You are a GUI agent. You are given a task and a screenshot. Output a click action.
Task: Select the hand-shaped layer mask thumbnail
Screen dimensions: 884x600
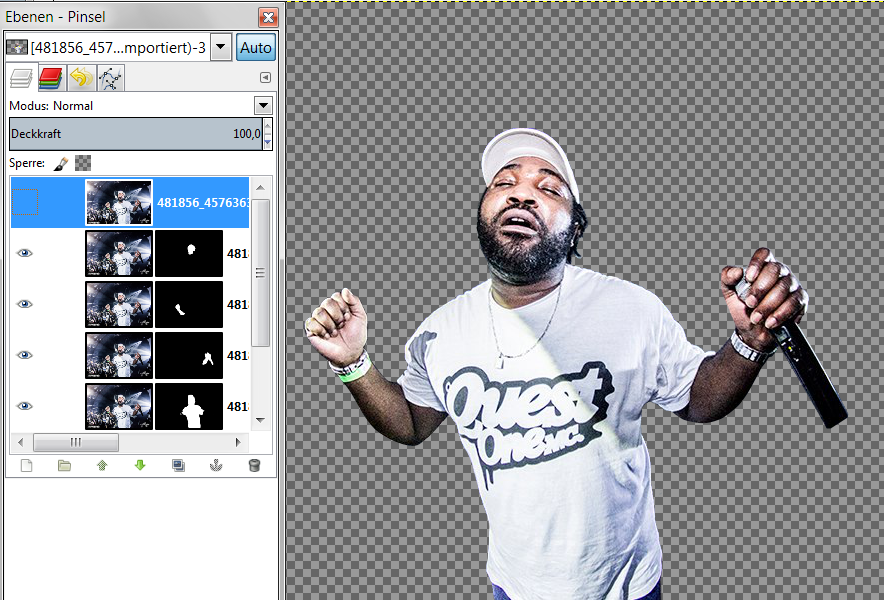(x=189, y=355)
